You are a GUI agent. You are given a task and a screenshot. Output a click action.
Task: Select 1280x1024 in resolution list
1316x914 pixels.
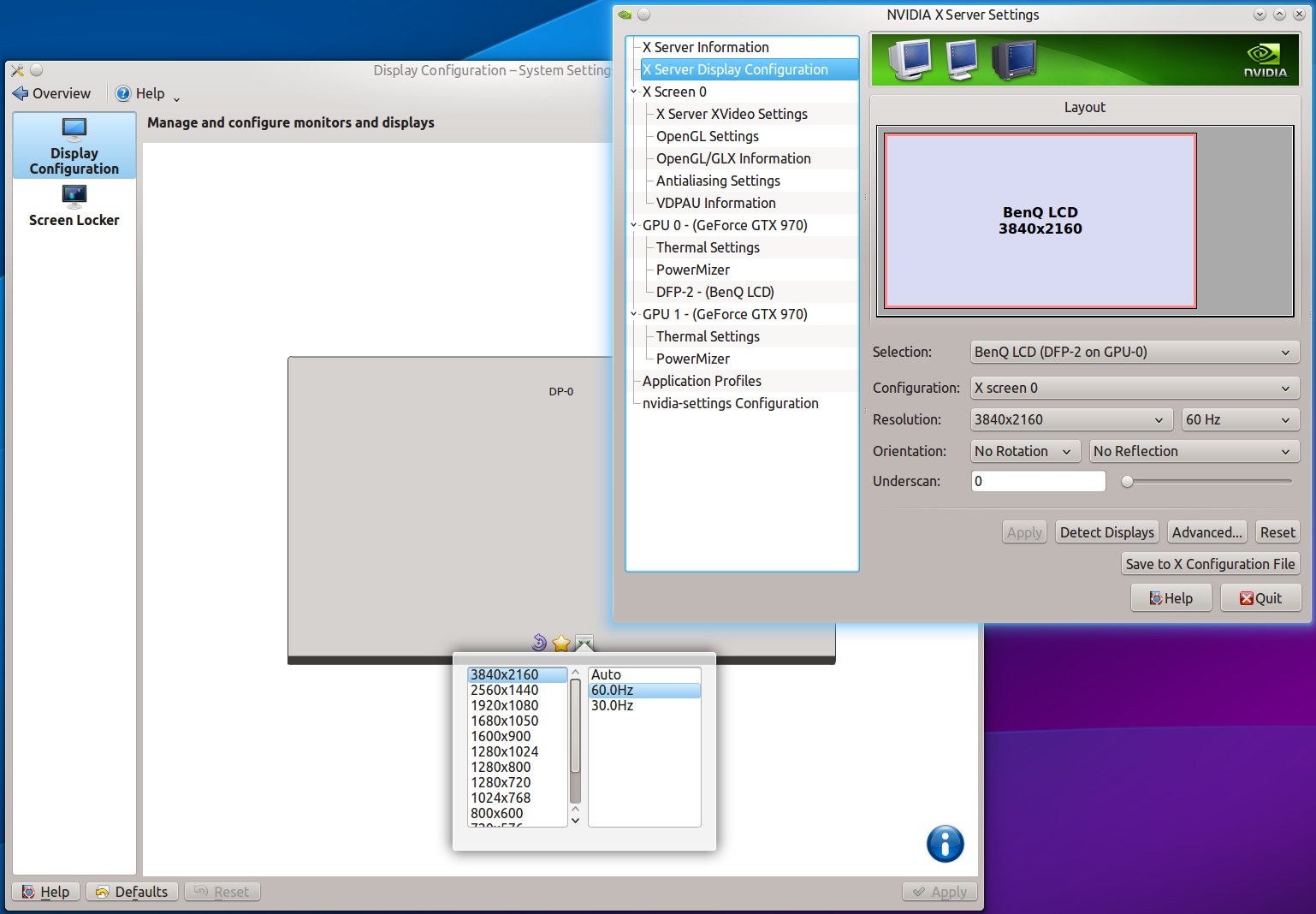click(517, 751)
